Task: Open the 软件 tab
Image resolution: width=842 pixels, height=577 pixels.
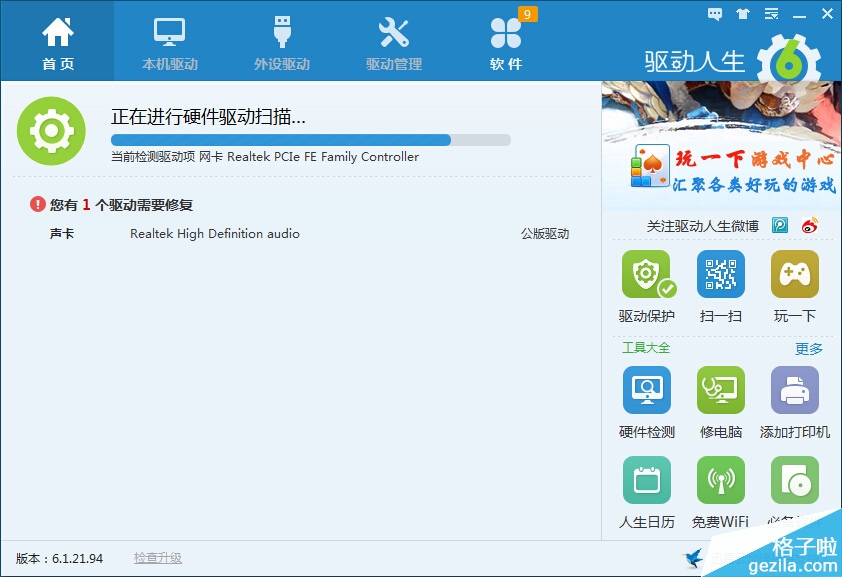Action: [506, 44]
